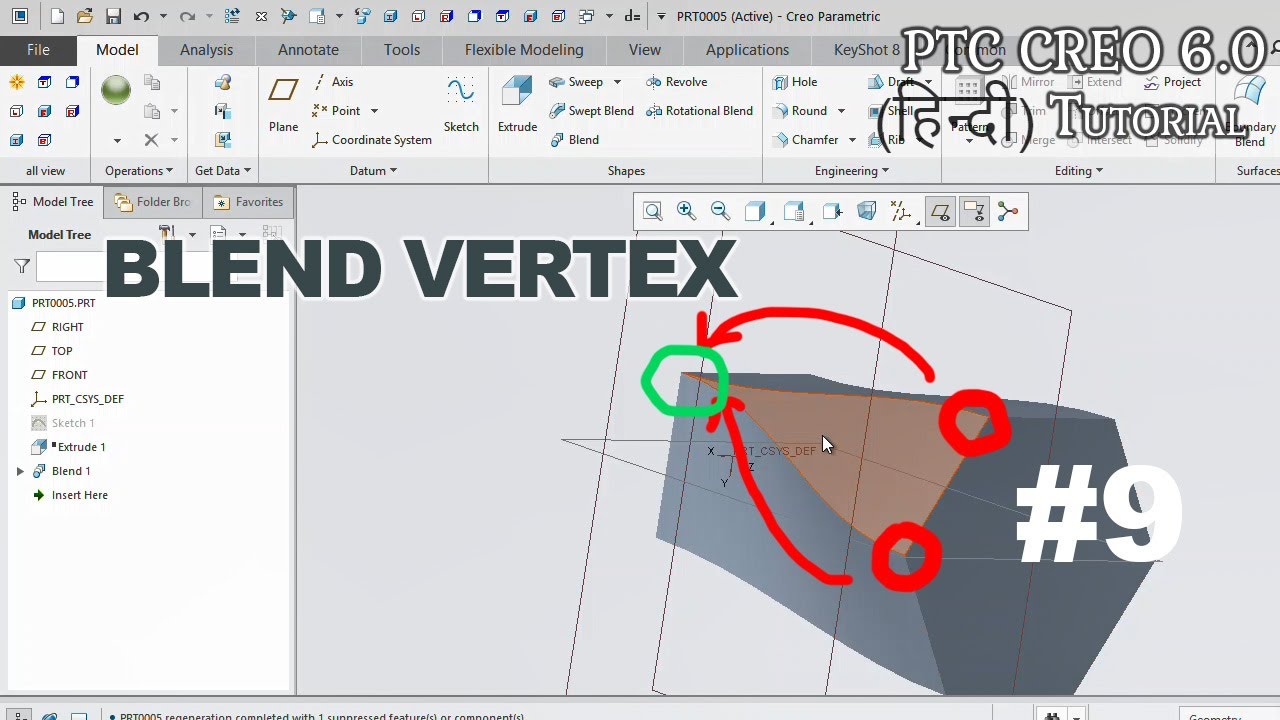Start the Extrude tool
Screen dimensions: 1280x720
(517, 106)
